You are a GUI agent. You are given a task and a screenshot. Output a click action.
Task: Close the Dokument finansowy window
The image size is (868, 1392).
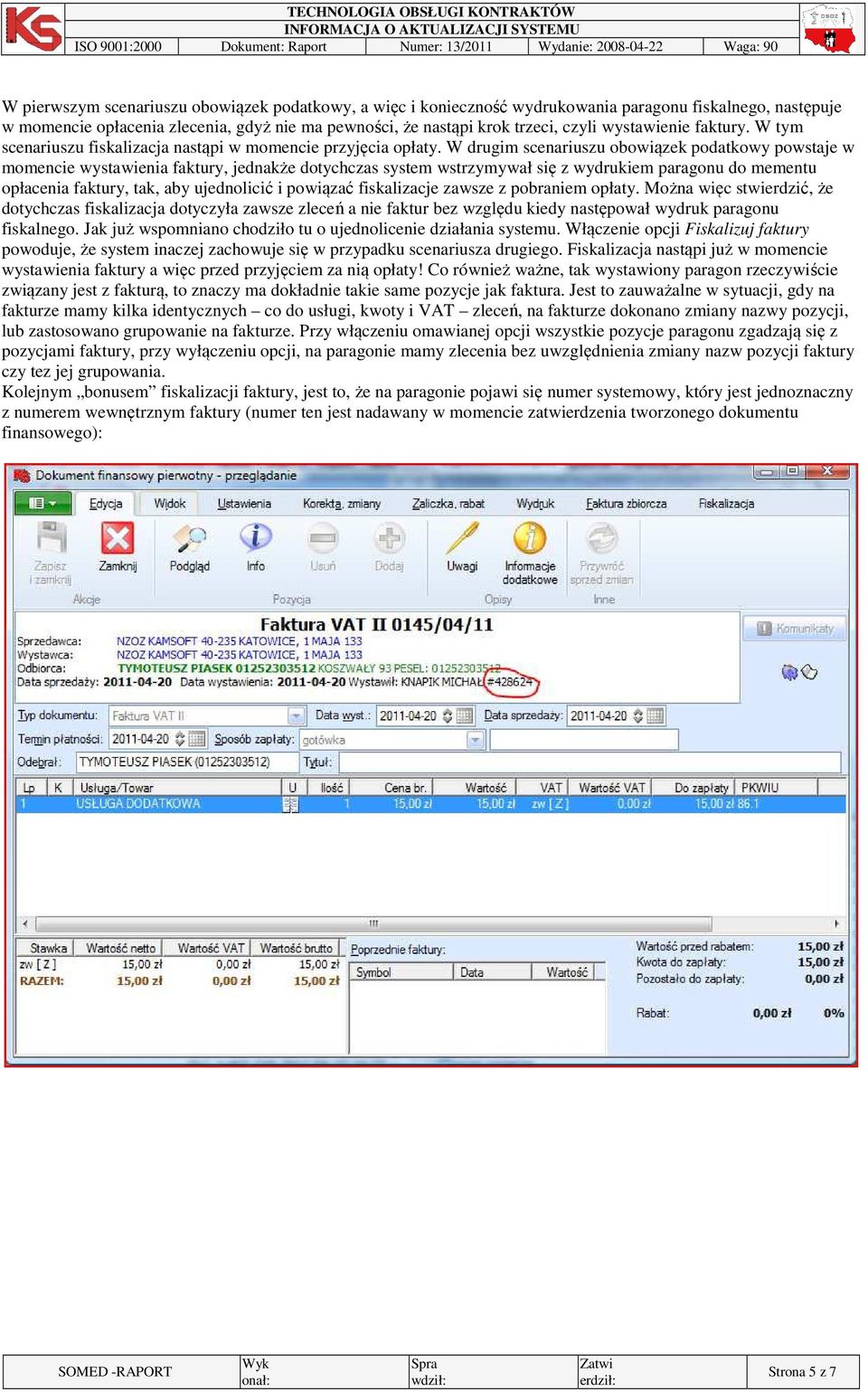[829, 471]
